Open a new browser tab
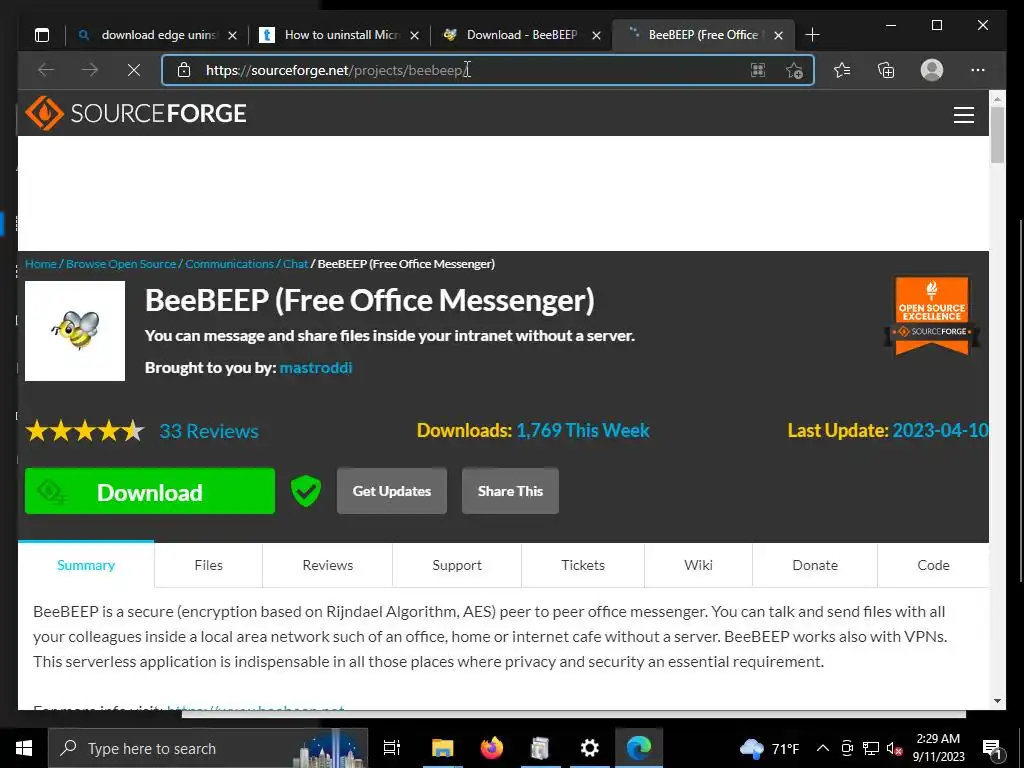Screen dimensions: 1024x768 [x=812, y=35]
